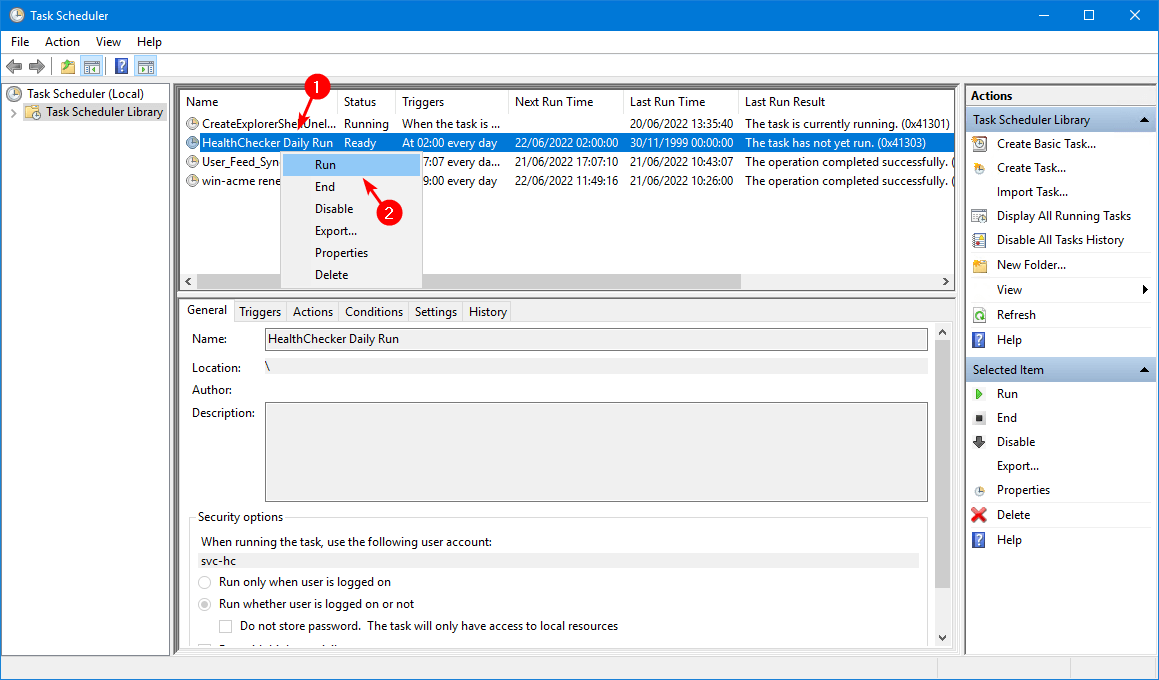The width and height of the screenshot is (1159, 680).
Task: Click the clock icon beside win-acme task
Action: (192, 181)
